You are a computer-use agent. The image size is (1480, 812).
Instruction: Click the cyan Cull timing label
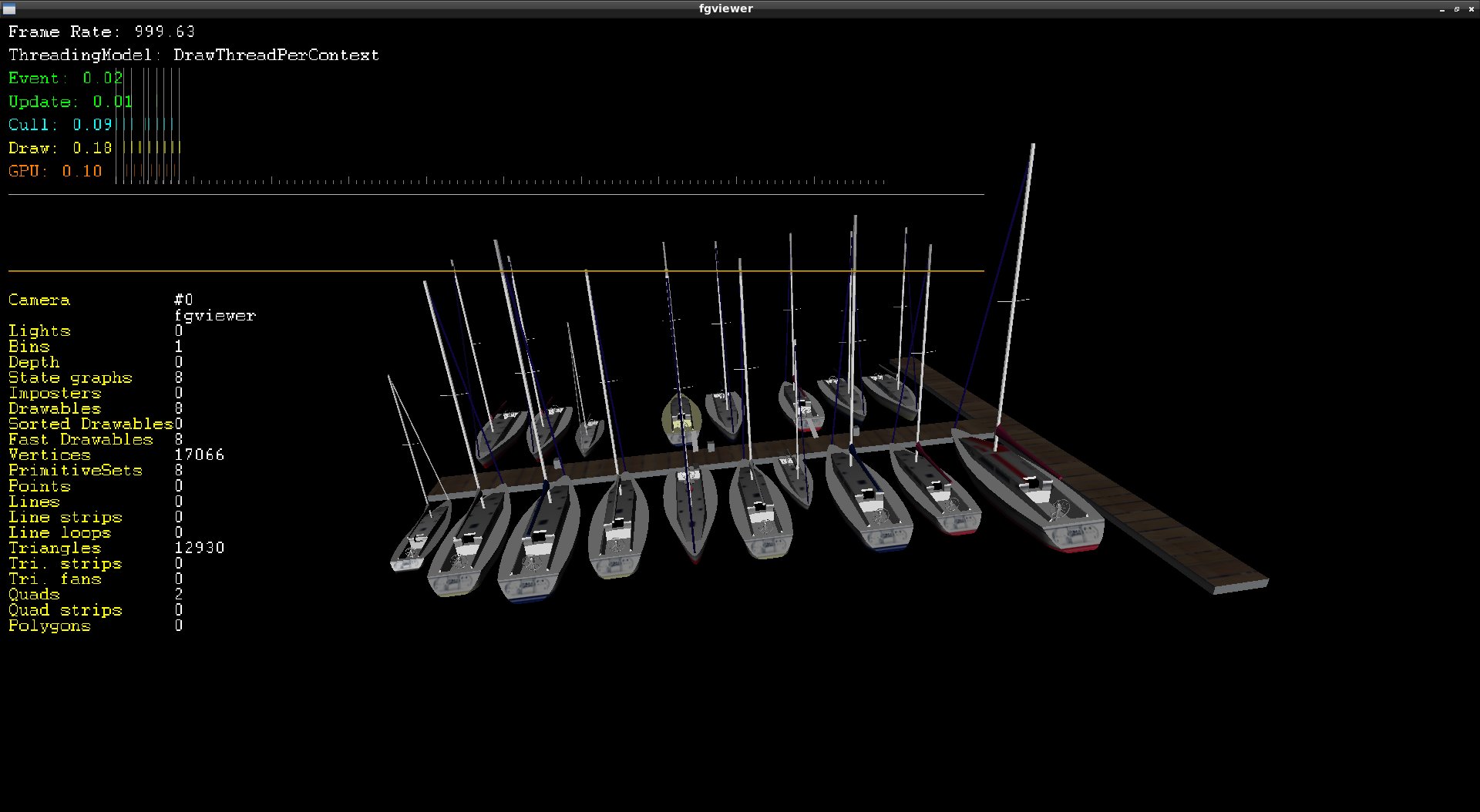pyautogui.click(x=60, y=124)
